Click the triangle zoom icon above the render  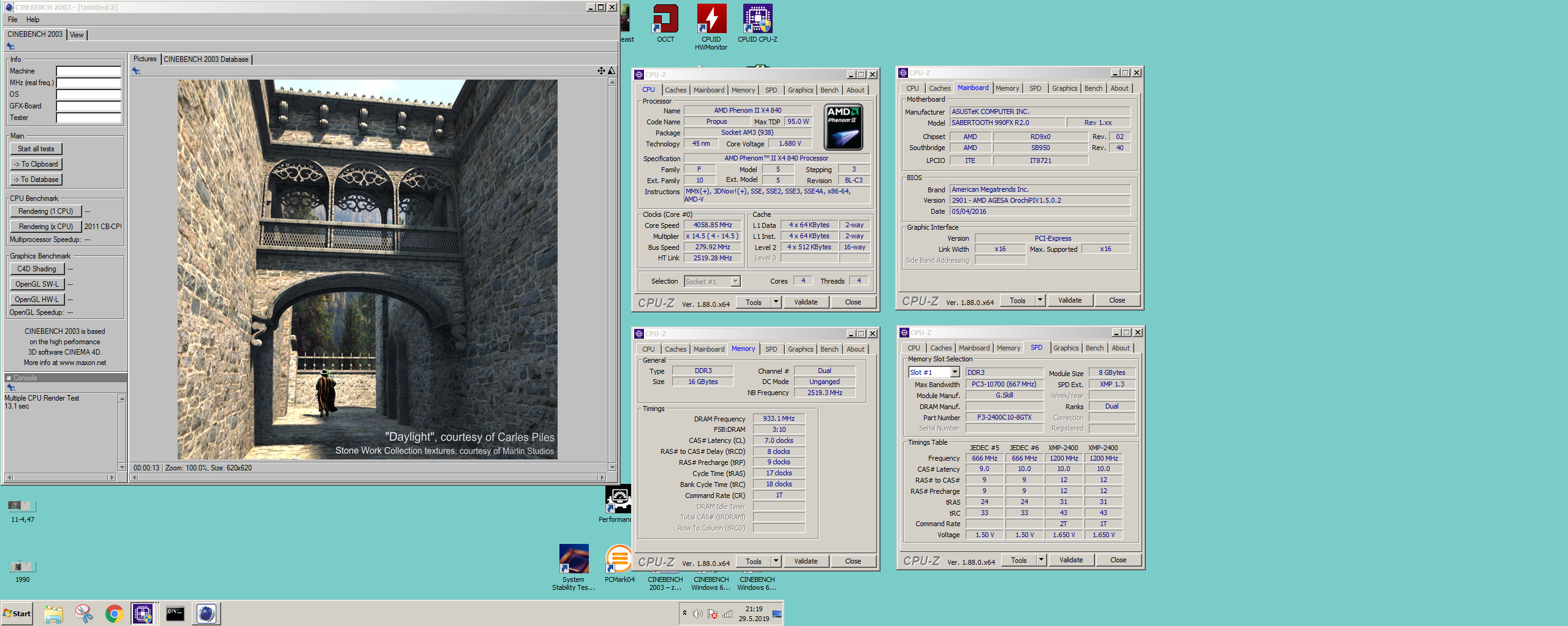[611, 71]
